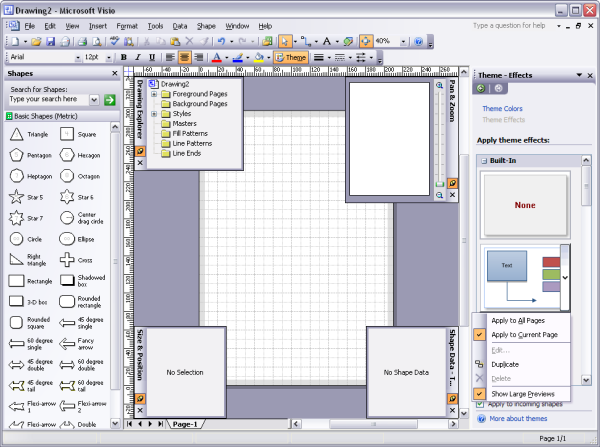Open the Shape menu
600x447 pixels.
[206, 26]
